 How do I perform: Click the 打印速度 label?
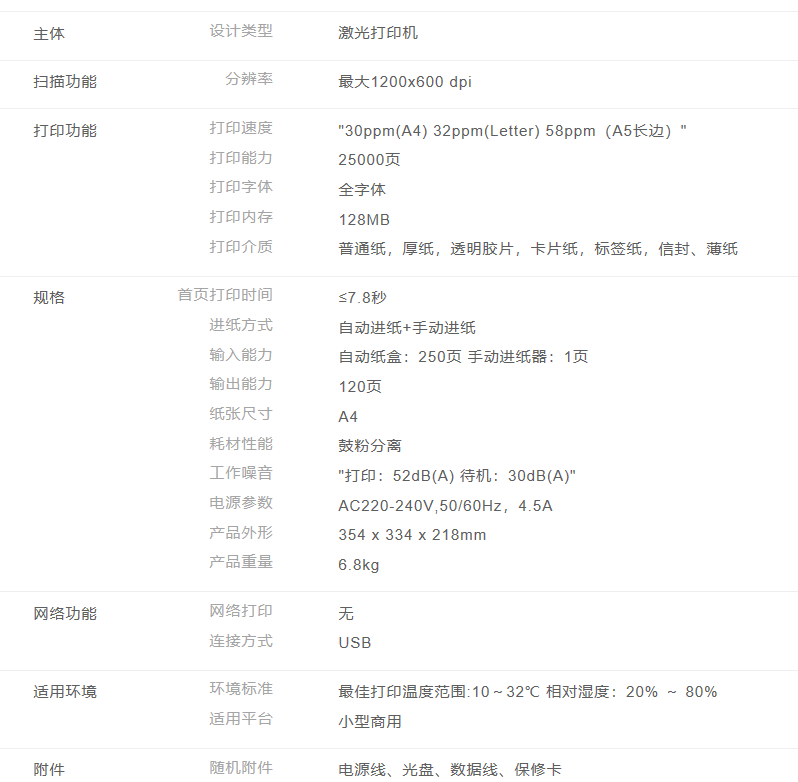coord(241,128)
